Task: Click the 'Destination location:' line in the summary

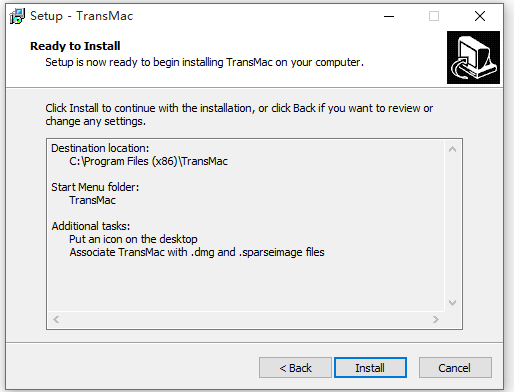Action: pyautogui.click(x=100, y=148)
